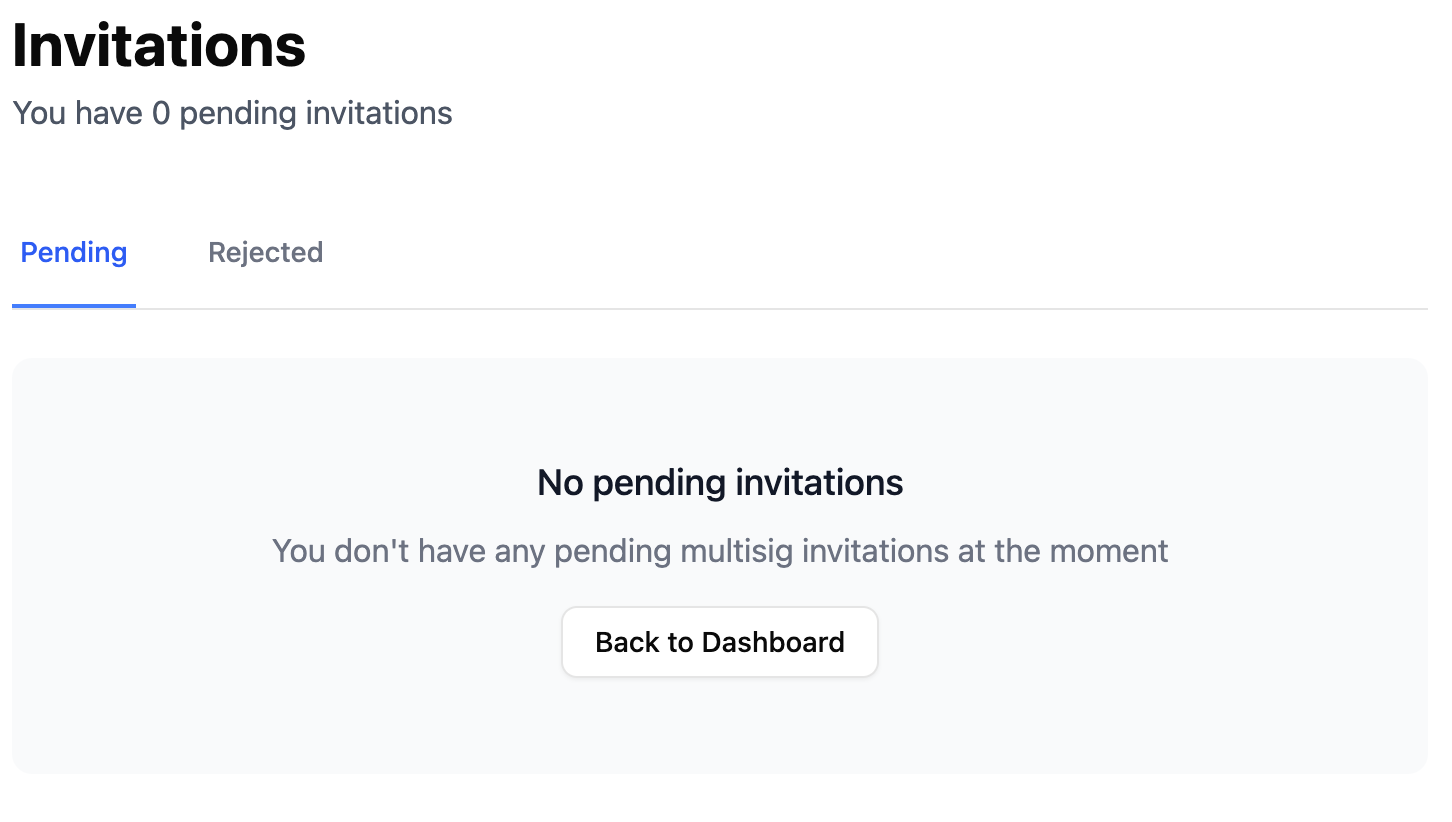Image resolution: width=1452 pixels, height=822 pixels.
Task: Select the Rejected invitations view
Action: pyautogui.click(x=265, y=252)
